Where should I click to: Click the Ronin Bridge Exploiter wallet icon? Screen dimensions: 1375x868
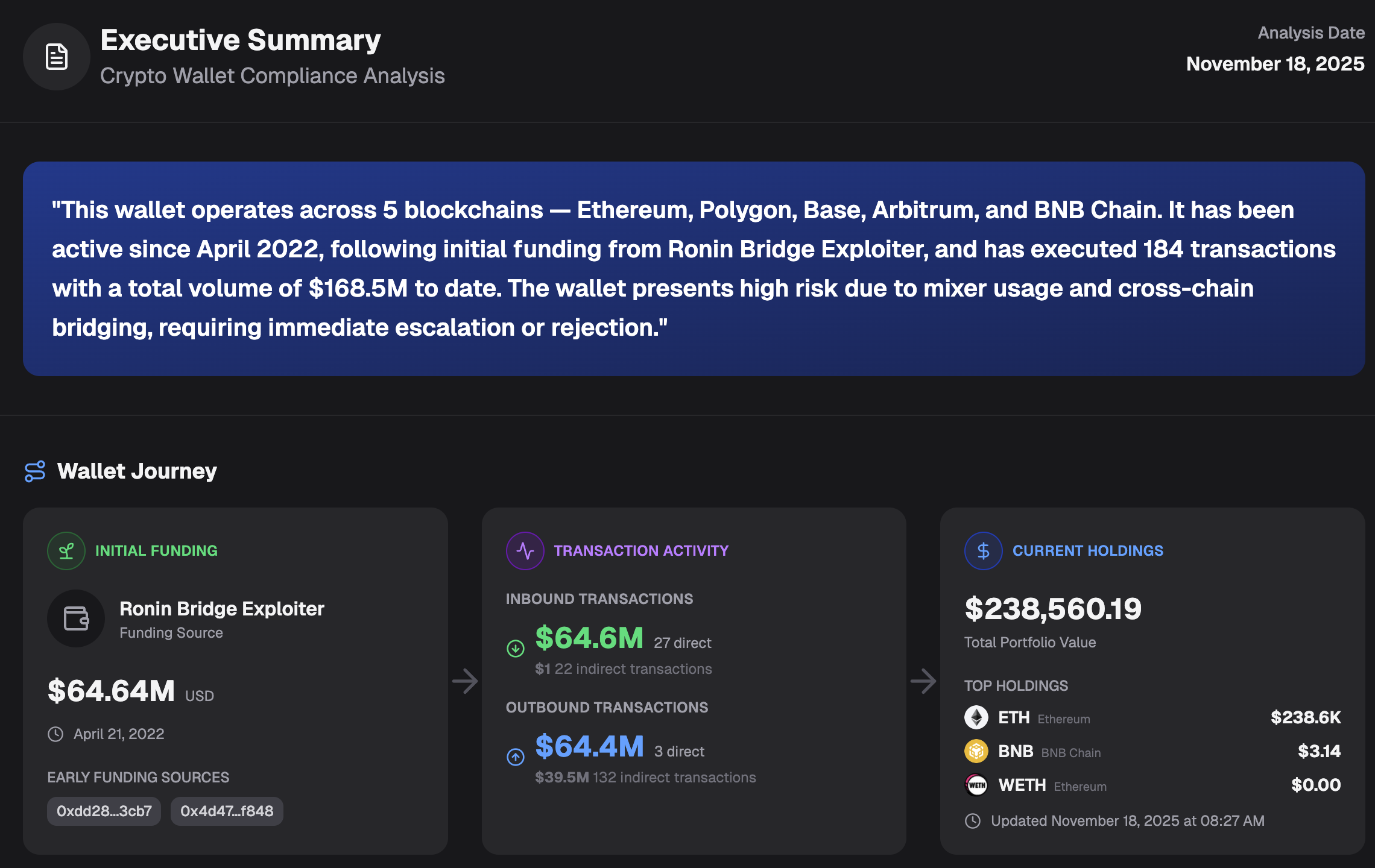click(x=76, y=618)
